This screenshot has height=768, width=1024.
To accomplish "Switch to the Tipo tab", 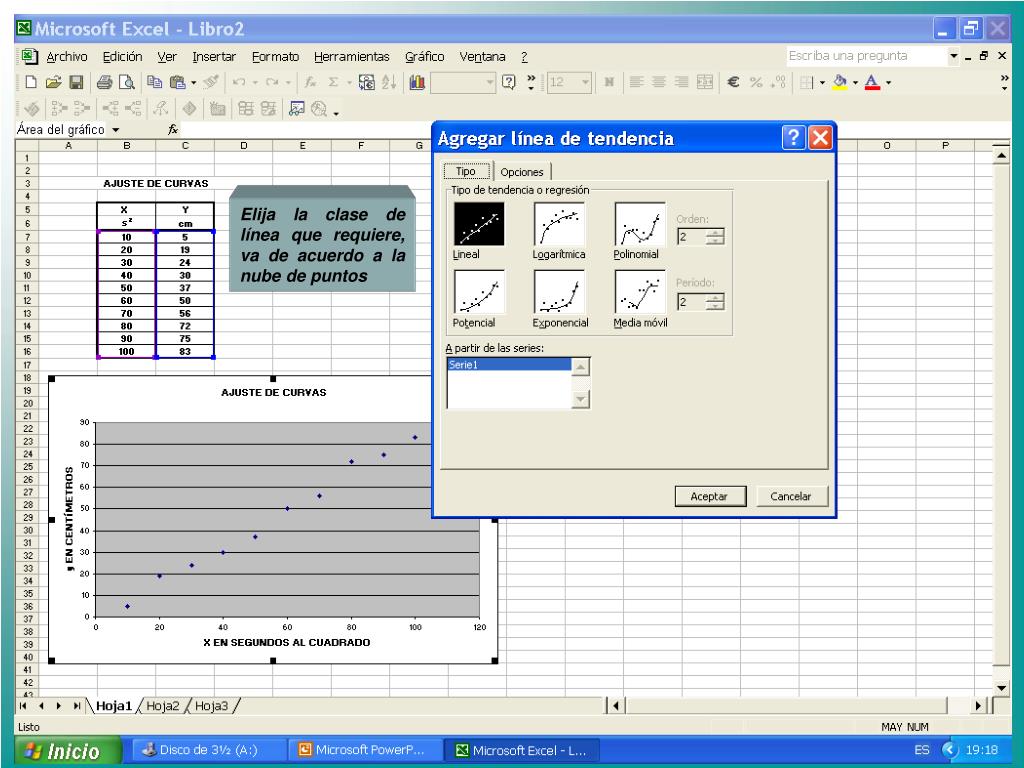I will [x=466, y=171].
